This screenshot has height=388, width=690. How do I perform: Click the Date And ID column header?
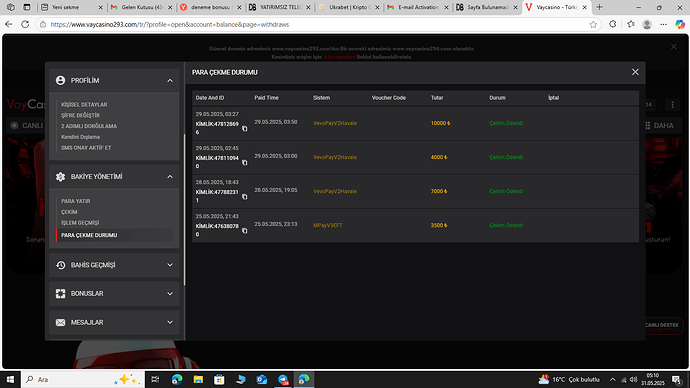pos(210,98)
